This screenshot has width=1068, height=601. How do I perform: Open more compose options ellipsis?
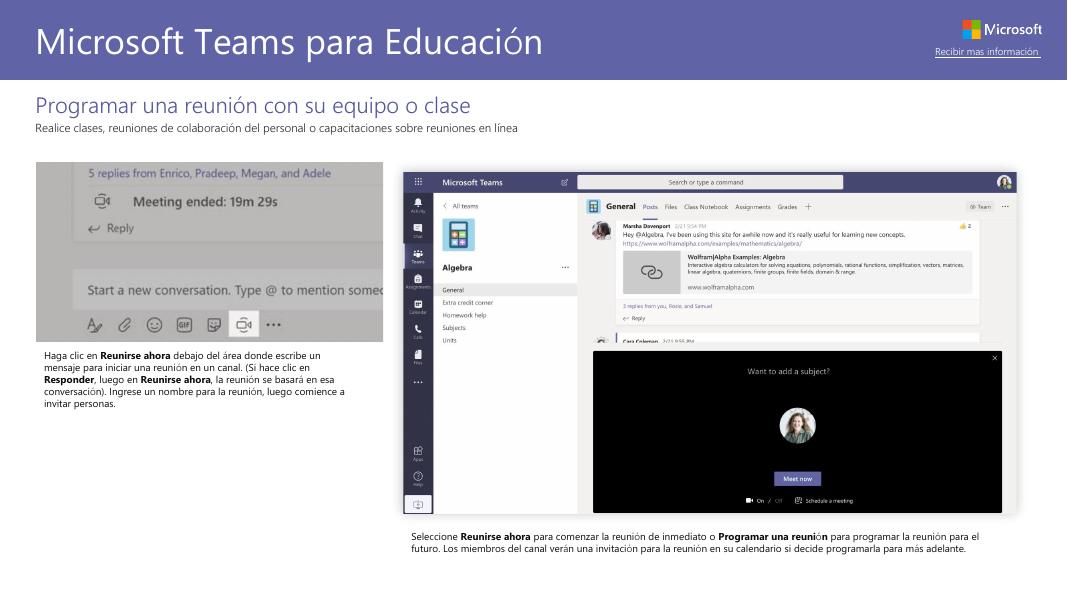pos(273,325)
